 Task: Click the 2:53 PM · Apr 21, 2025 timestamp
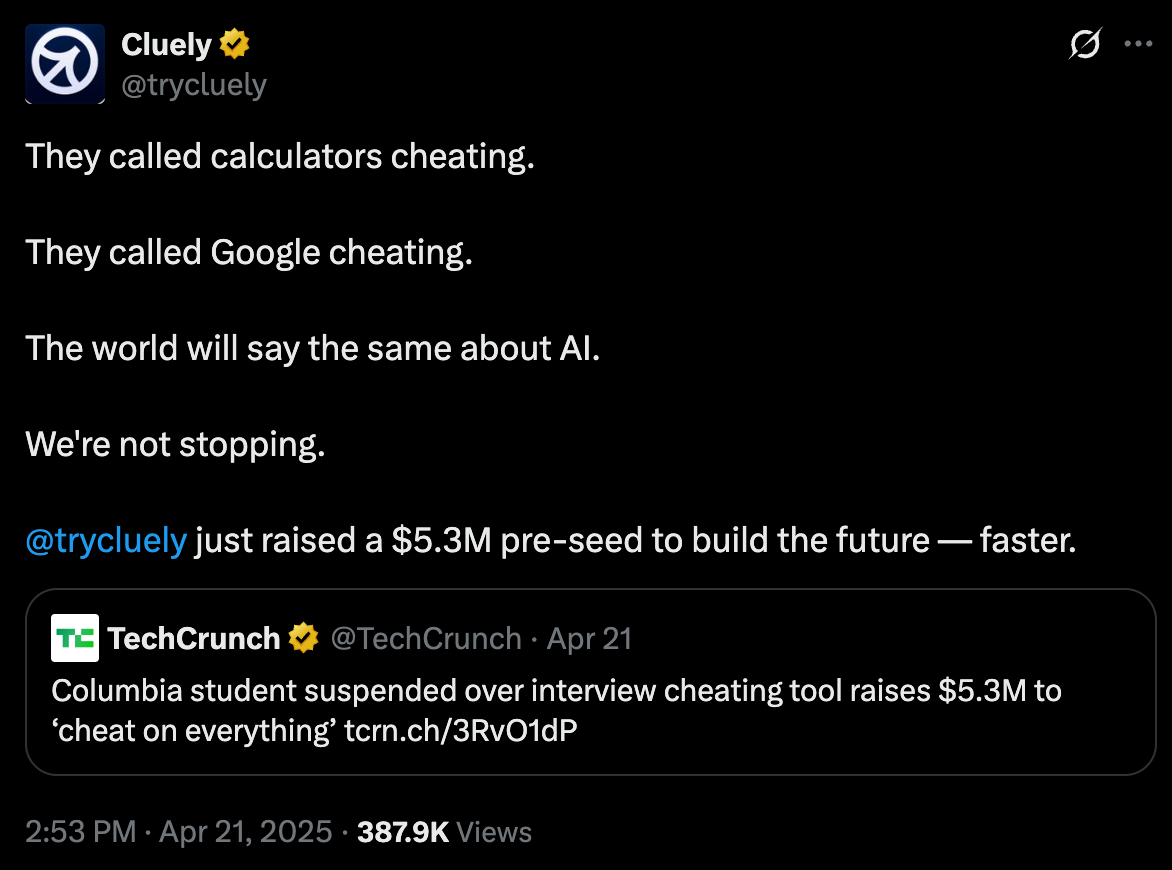pos(179,831)
